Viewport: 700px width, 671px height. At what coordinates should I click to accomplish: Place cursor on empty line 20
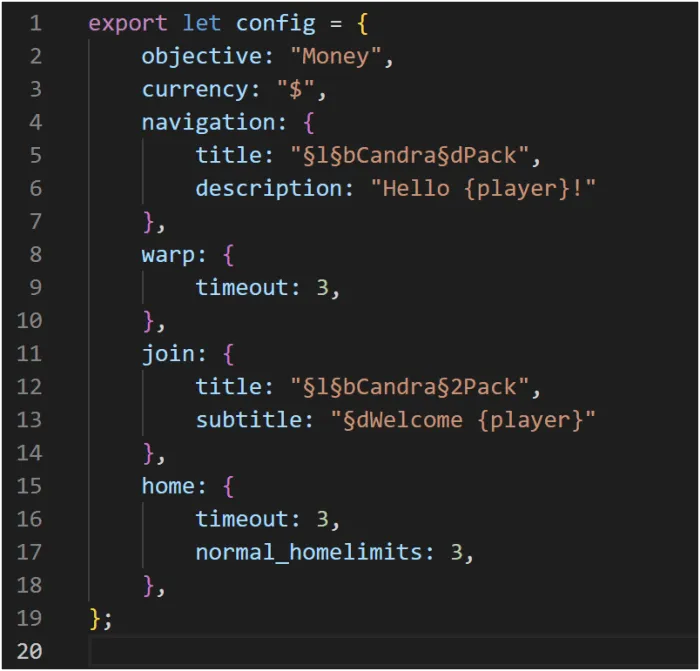(x=393, y=651)
